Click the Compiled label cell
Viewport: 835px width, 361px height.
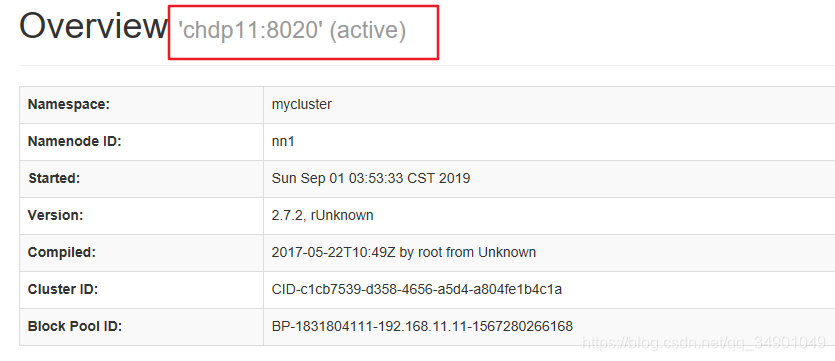point(141,253)
